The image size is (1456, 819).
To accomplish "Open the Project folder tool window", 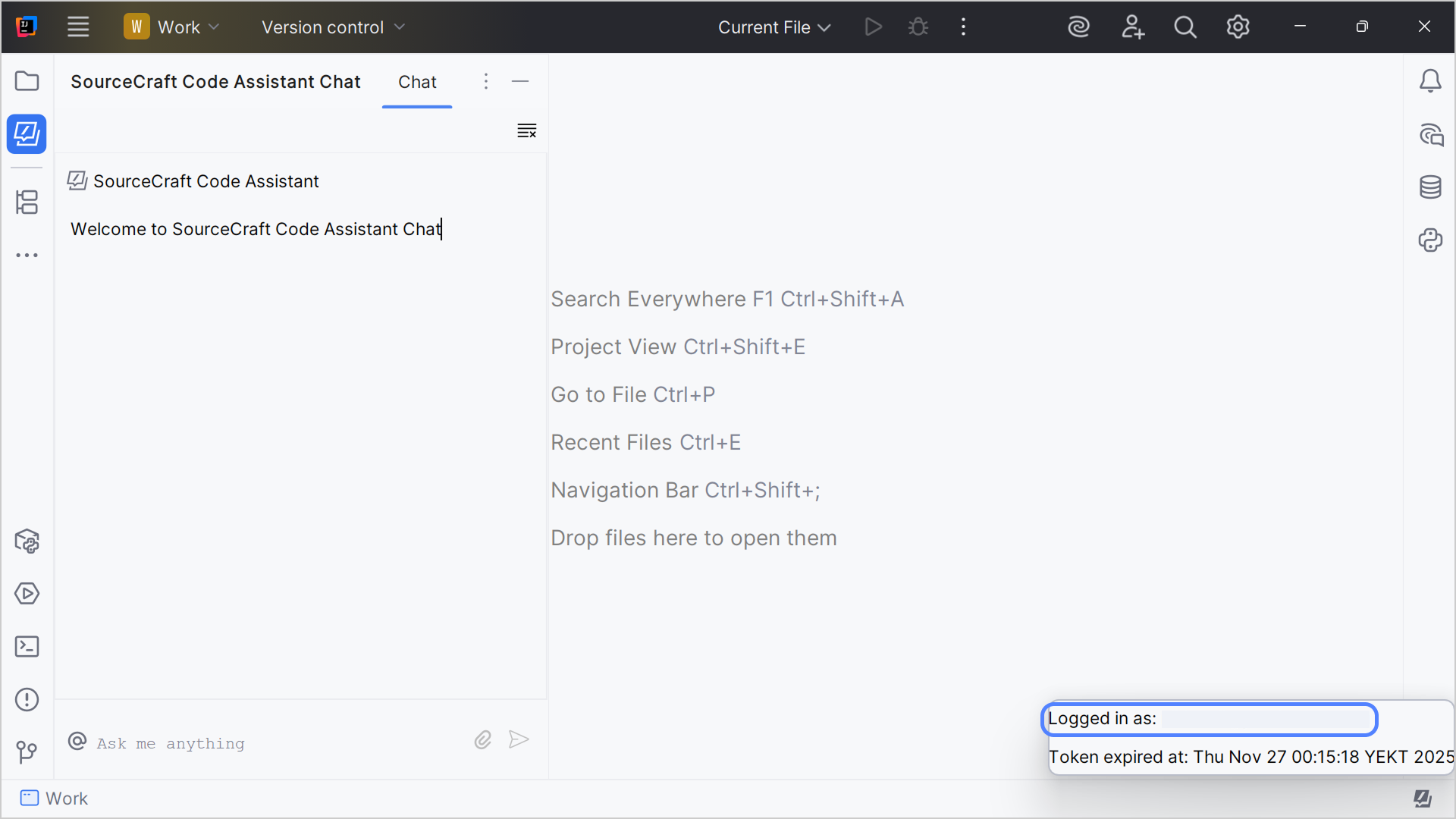I will click(27, 81).
